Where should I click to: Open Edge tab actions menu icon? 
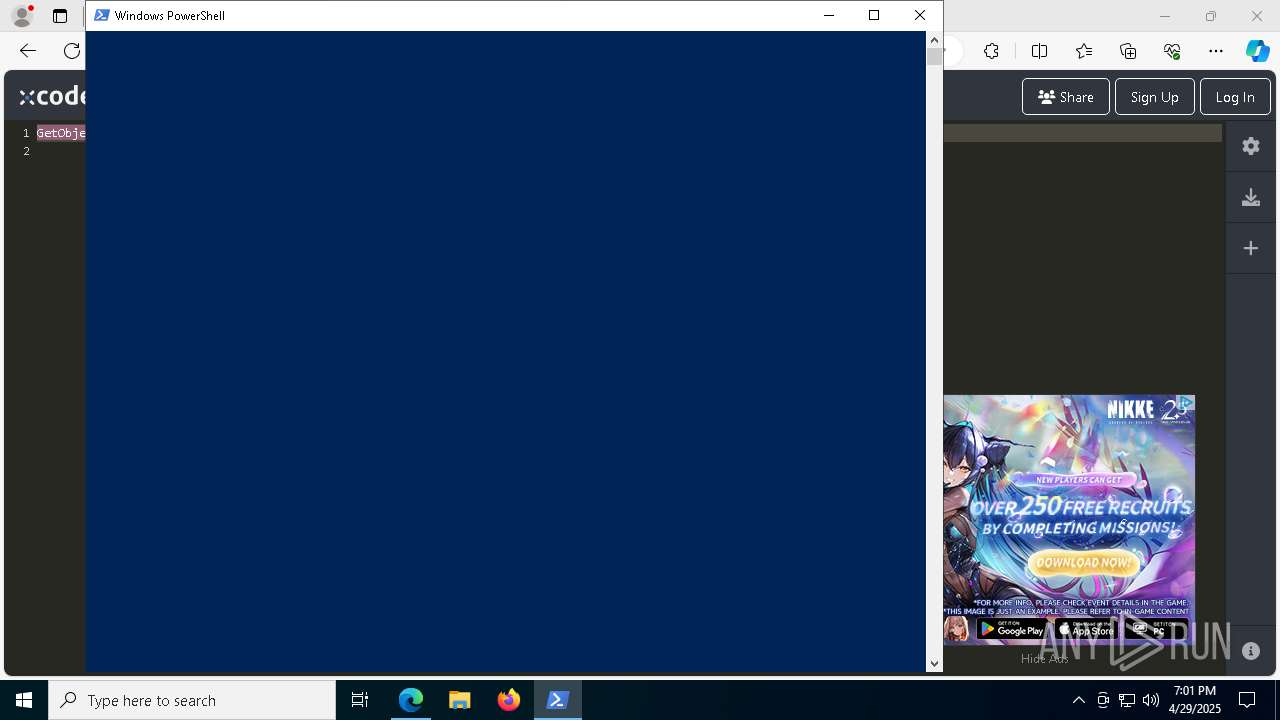(60, 16)
